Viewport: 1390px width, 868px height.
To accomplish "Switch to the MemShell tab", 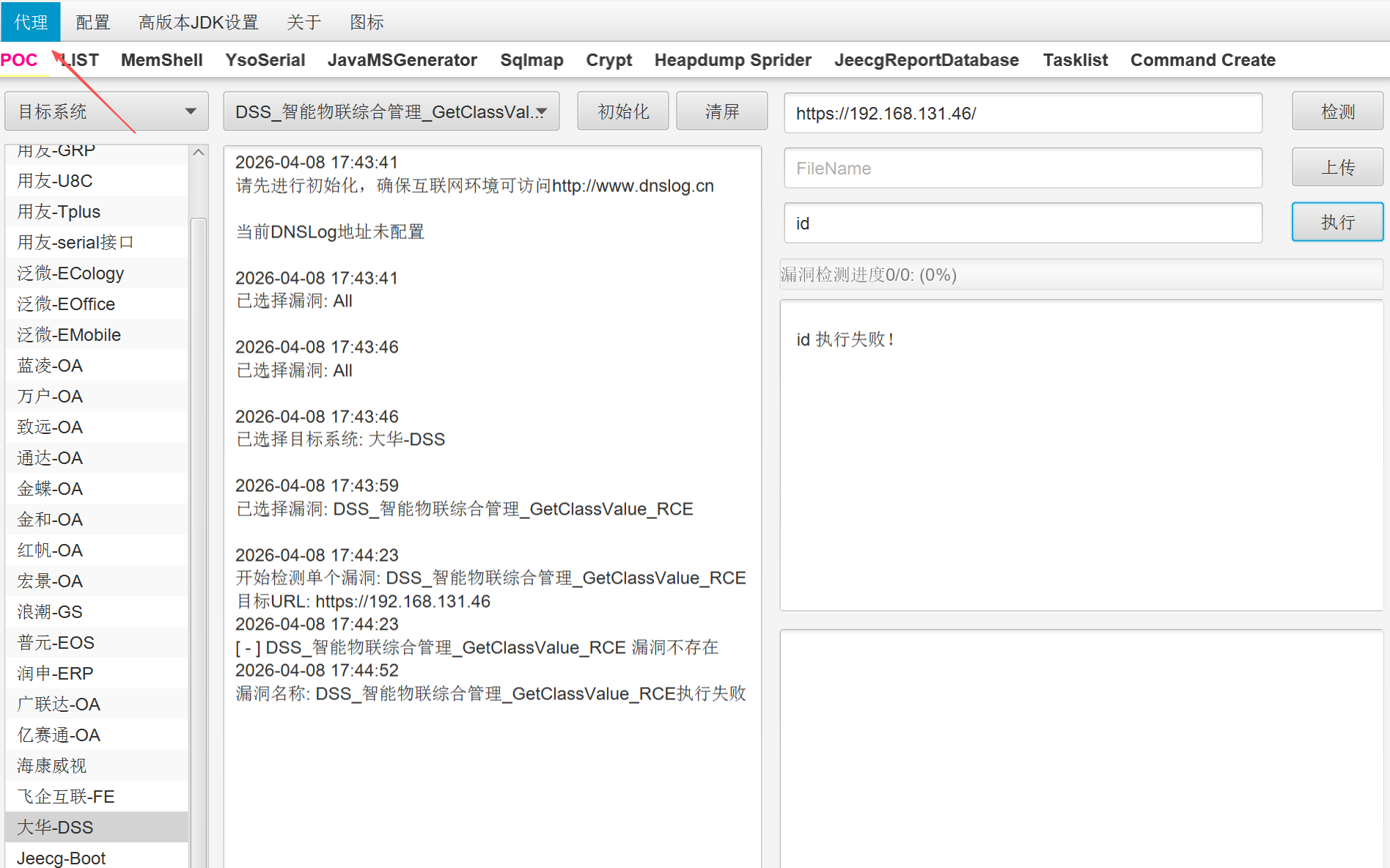I will [161, 60].
